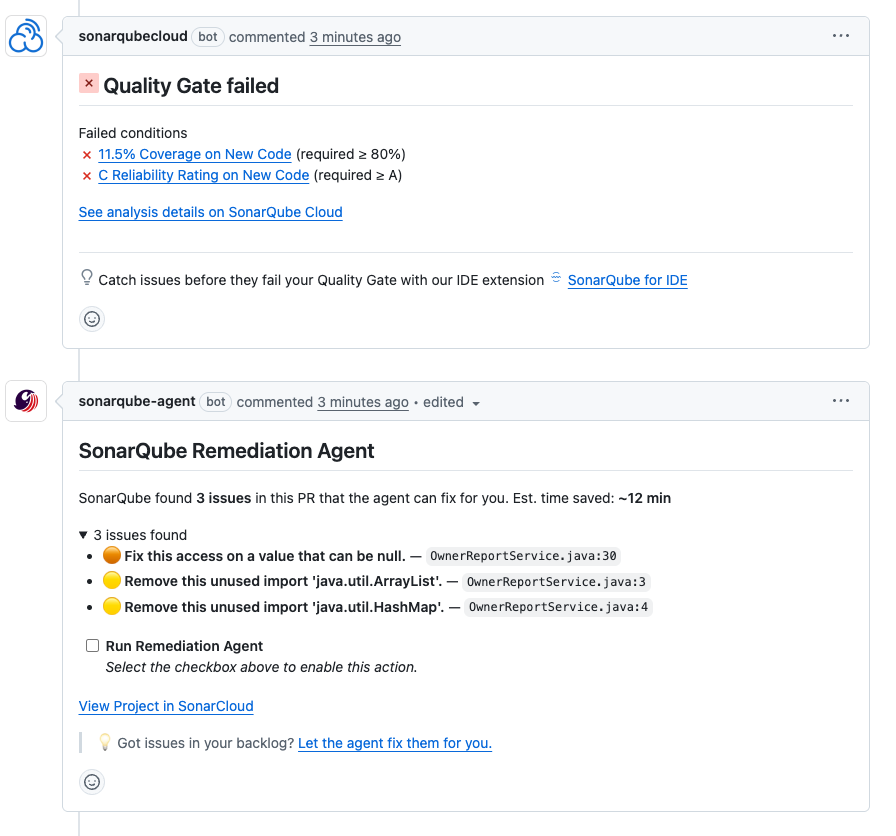The width and height of the screenshot is (896, 836).
Task: Collapse the 3 issues found disclosure
Action: tap(84, 535)
